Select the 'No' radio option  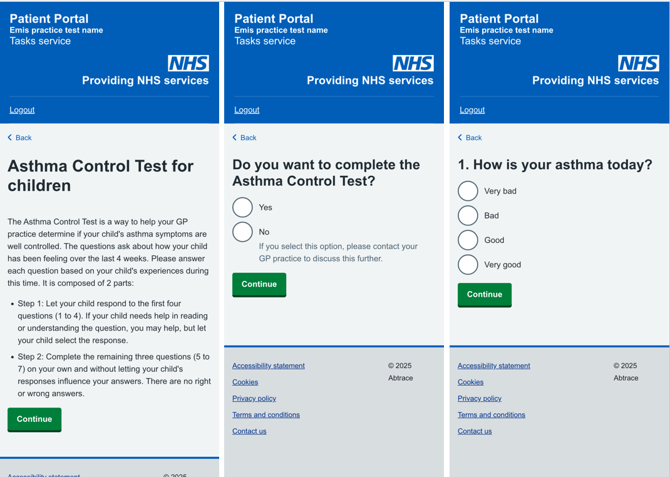243,232
